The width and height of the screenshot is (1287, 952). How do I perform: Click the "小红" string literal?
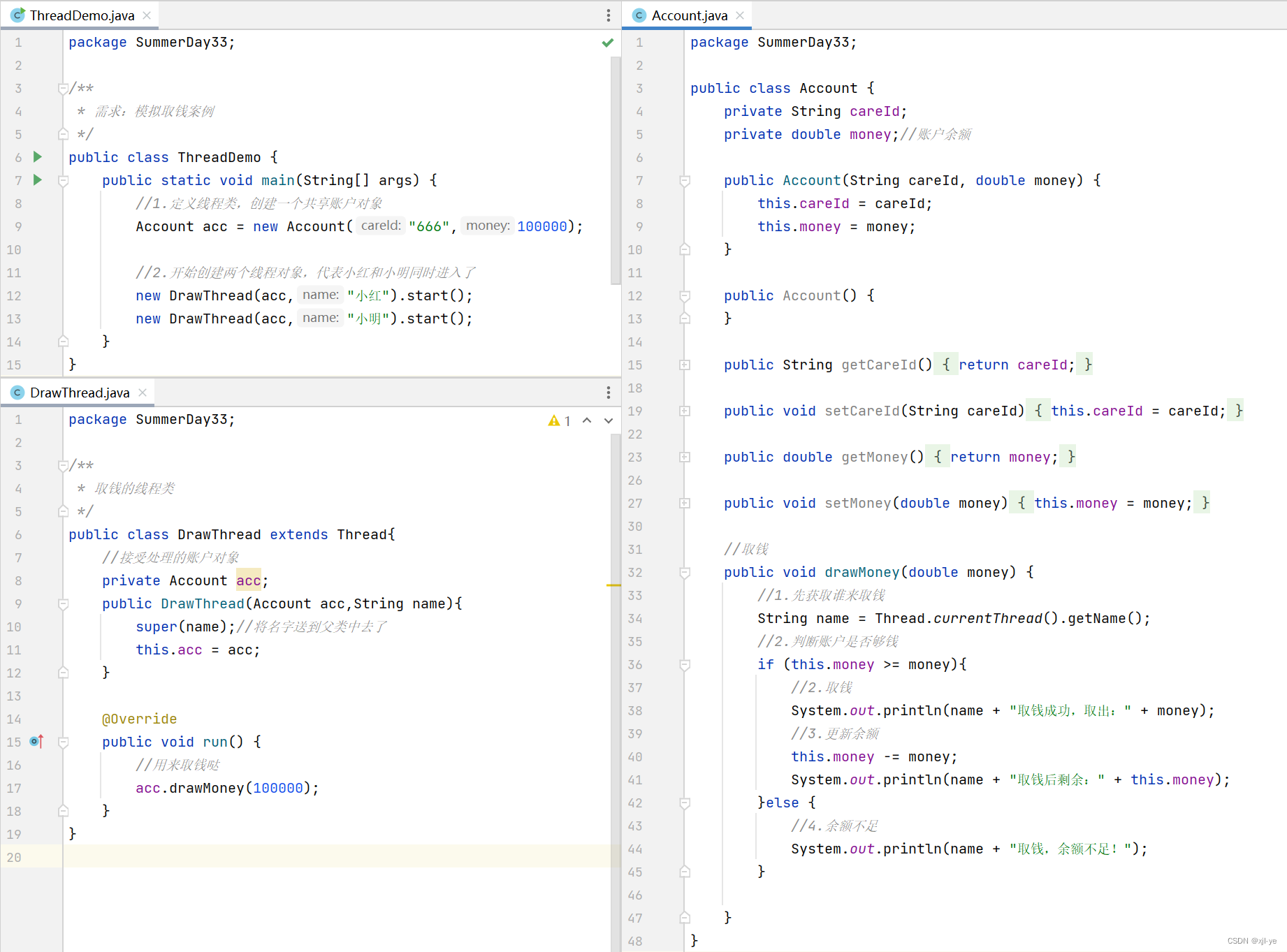pos(368,295)
